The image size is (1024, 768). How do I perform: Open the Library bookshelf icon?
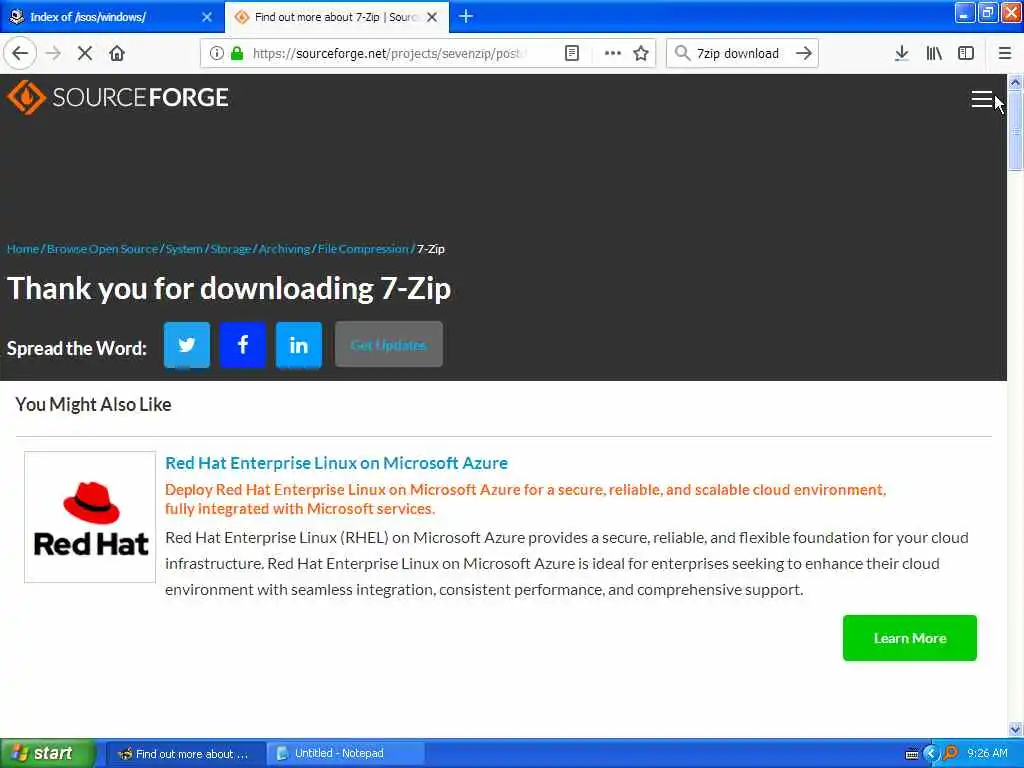(934, 53)
